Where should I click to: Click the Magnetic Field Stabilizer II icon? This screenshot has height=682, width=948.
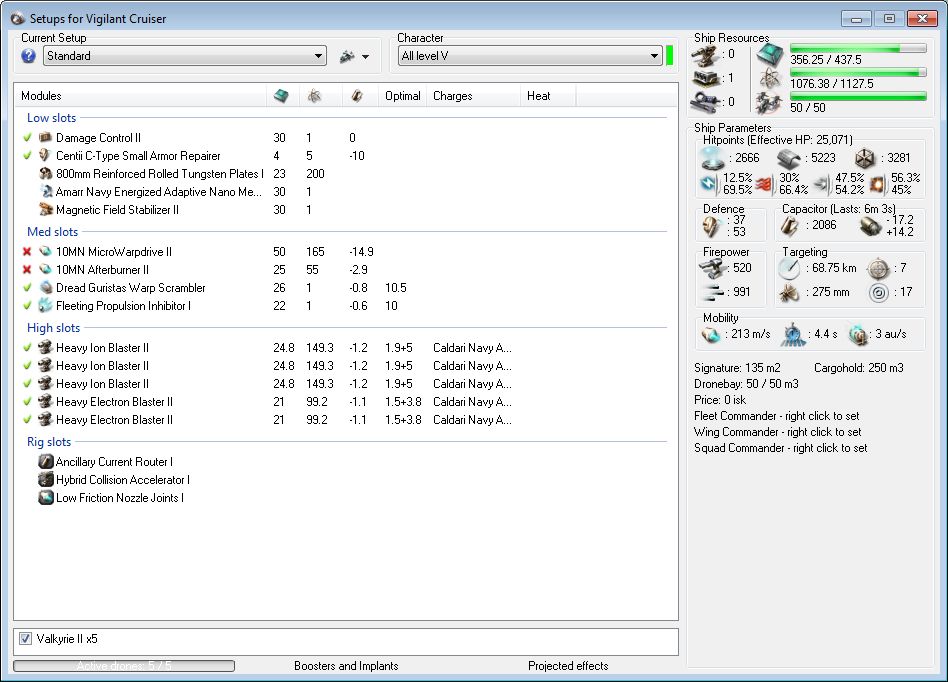(x=45, y=210)
